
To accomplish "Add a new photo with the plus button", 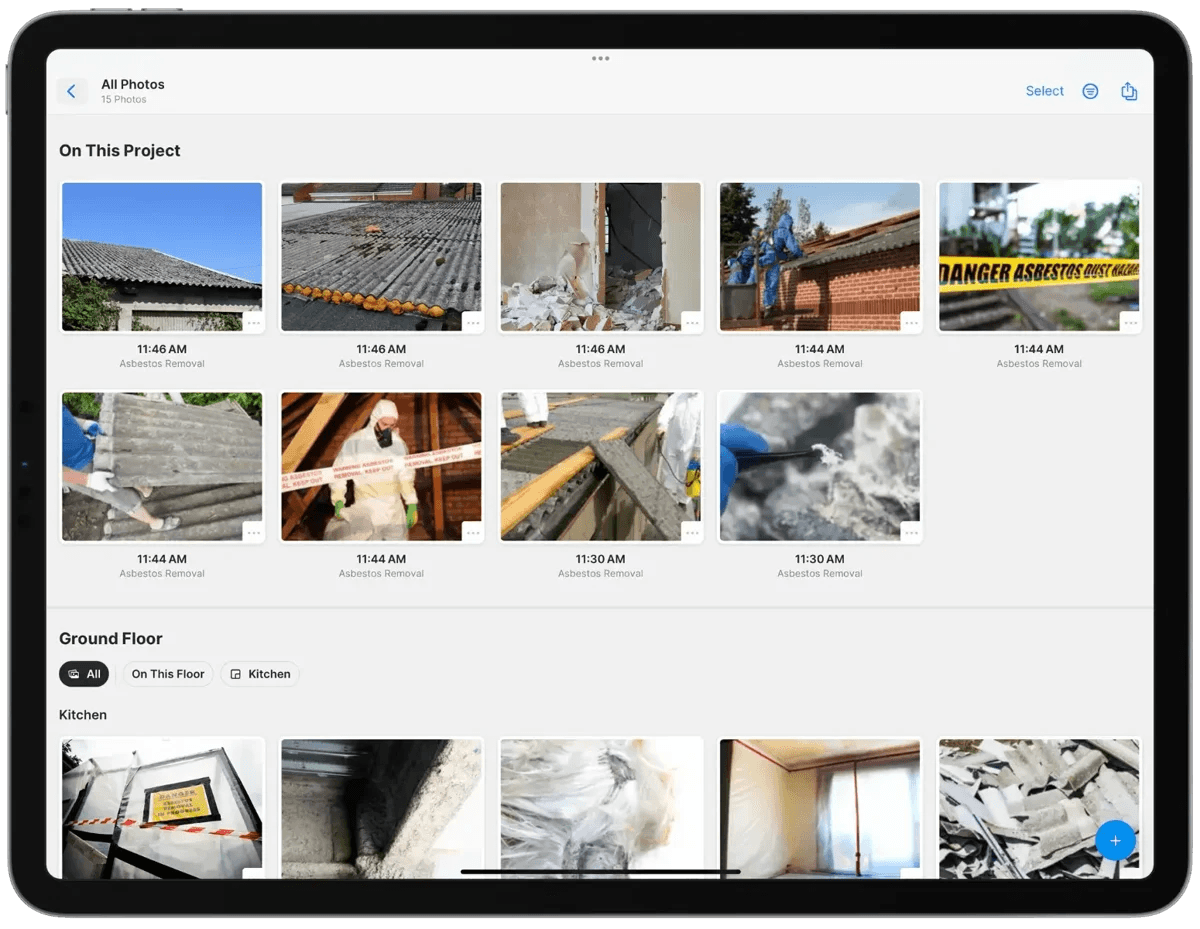I will pyautogui.click(x=1115, y=841).
